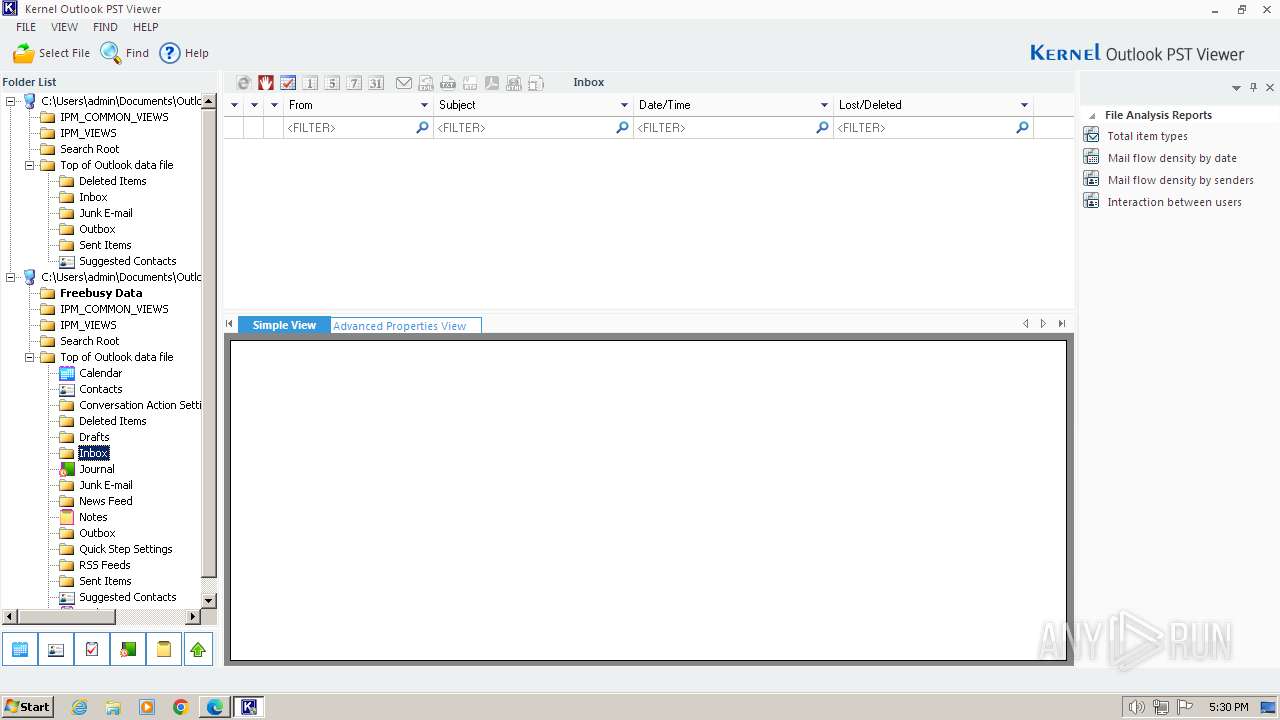
Task: Collapse the second PST file tree node
Action: [11, 277]
